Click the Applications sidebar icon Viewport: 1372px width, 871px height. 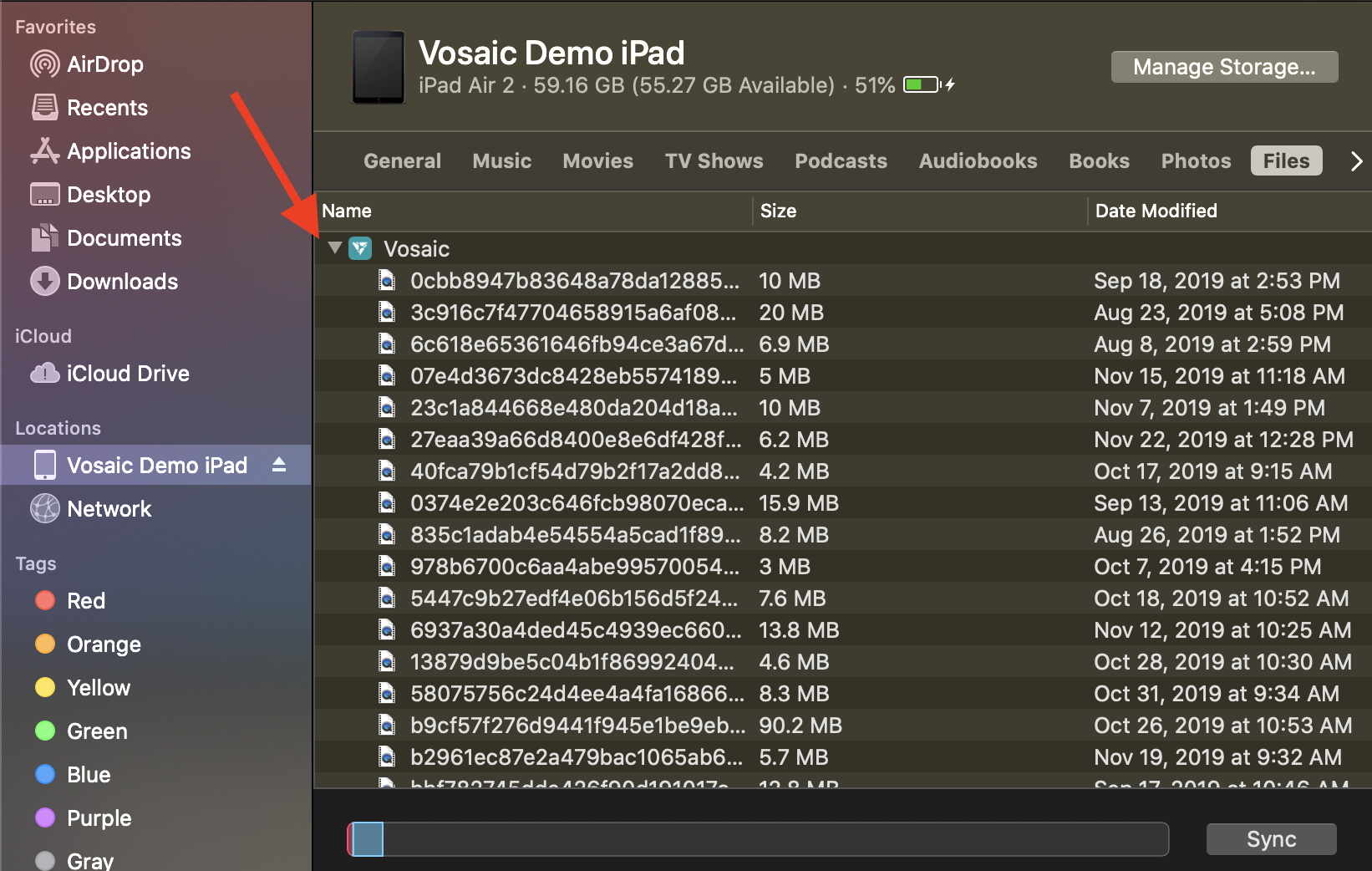click(45, 151)
